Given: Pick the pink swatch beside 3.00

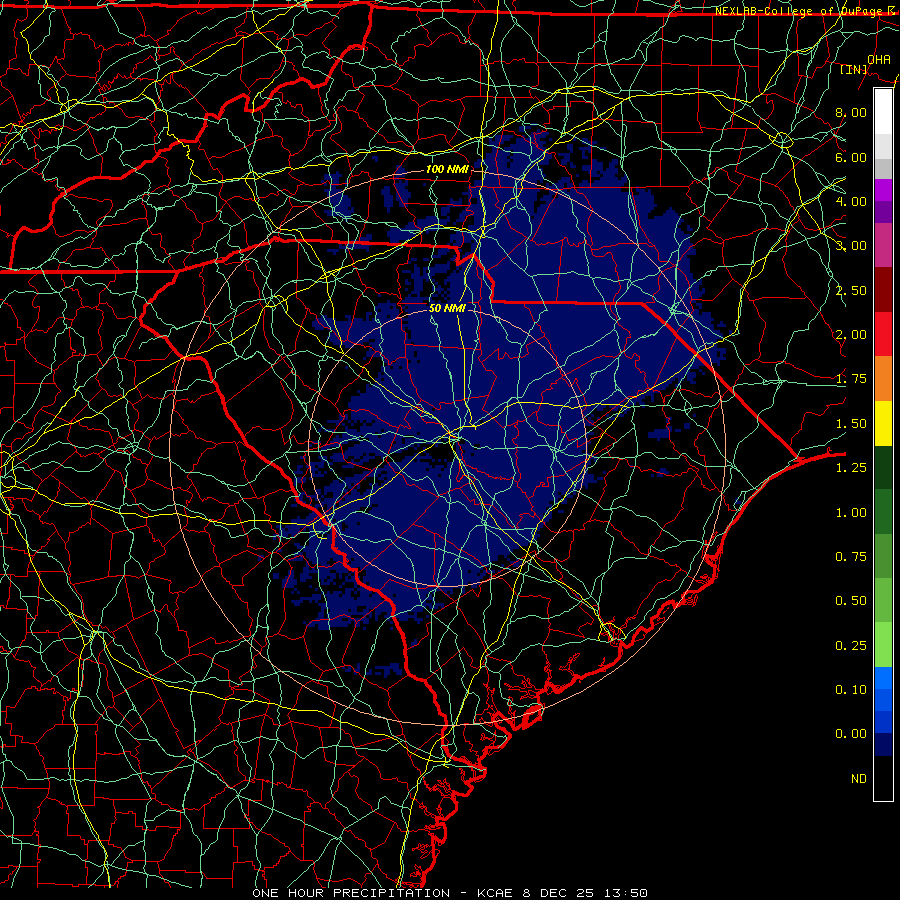Looking at the screenshot, I should [x=883, y=246].
